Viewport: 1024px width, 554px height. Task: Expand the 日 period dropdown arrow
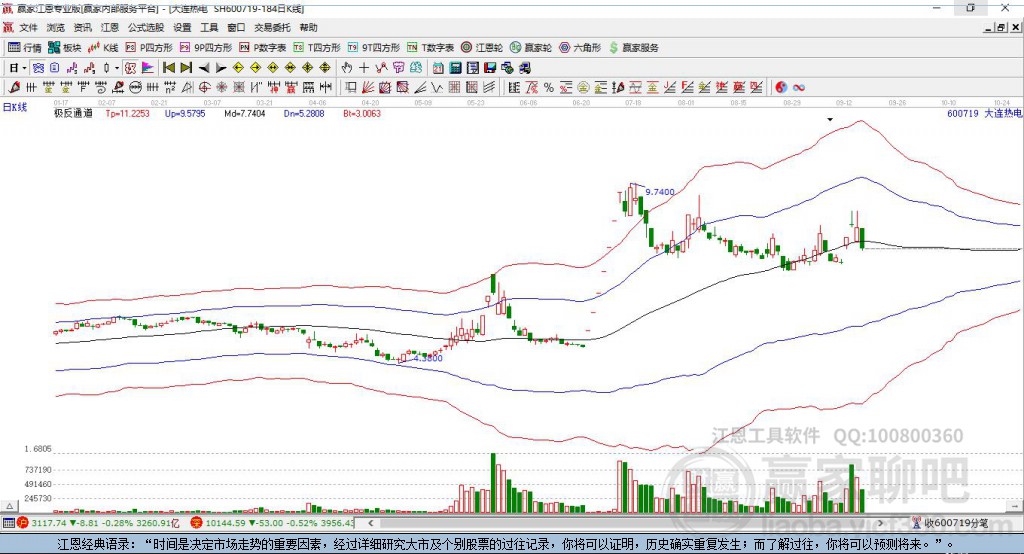(x=24, y=68)
